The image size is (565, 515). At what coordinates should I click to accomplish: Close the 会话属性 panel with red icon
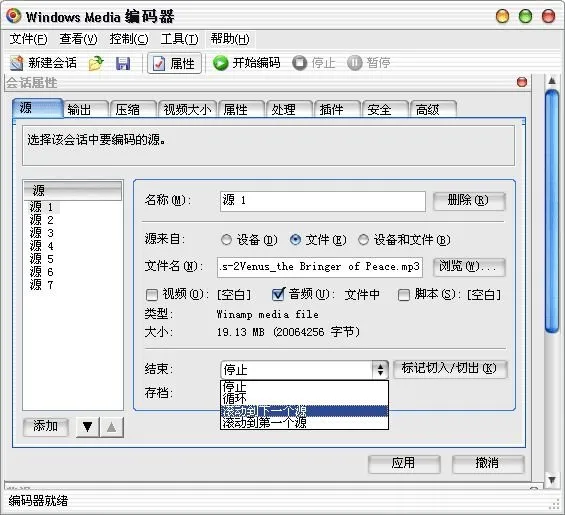(522, 82)
